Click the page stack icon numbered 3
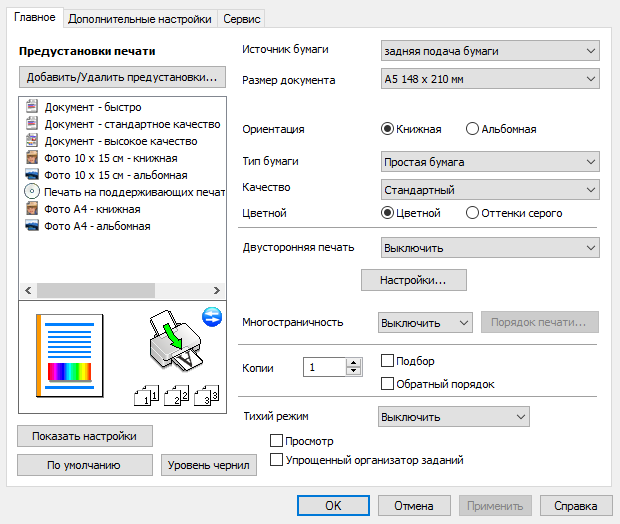The width and height of the screenshot is (620, 524). 206,395
